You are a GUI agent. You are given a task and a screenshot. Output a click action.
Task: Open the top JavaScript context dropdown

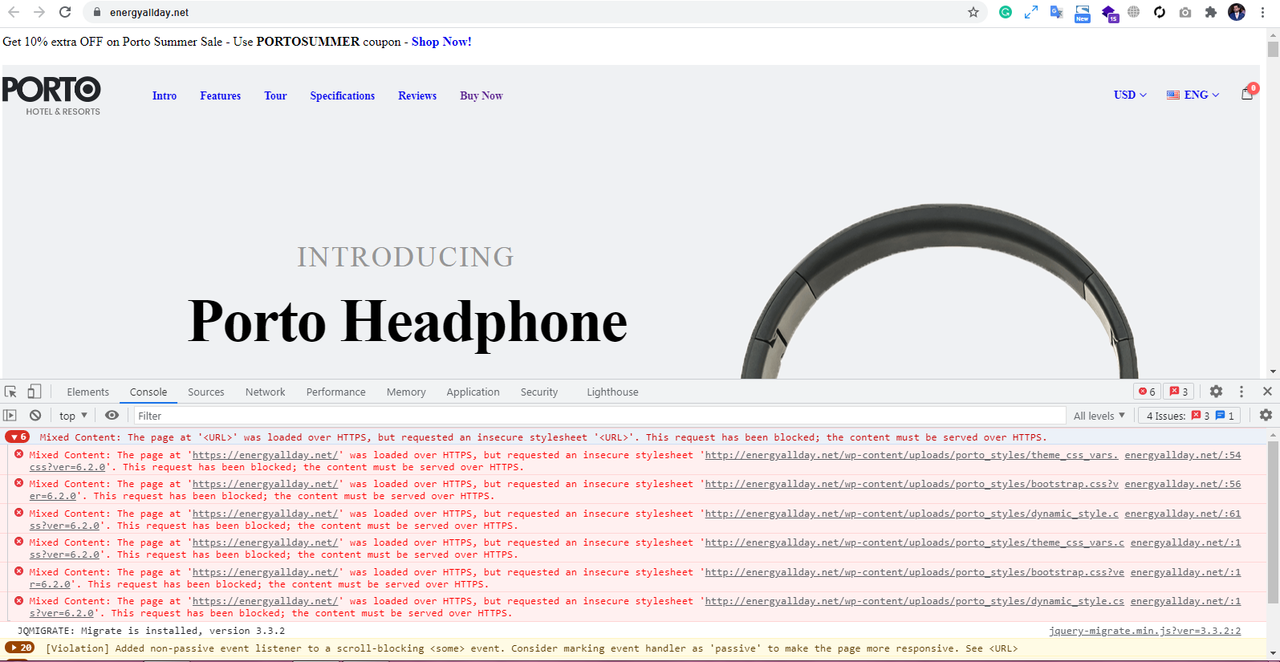tap(73, 416)
